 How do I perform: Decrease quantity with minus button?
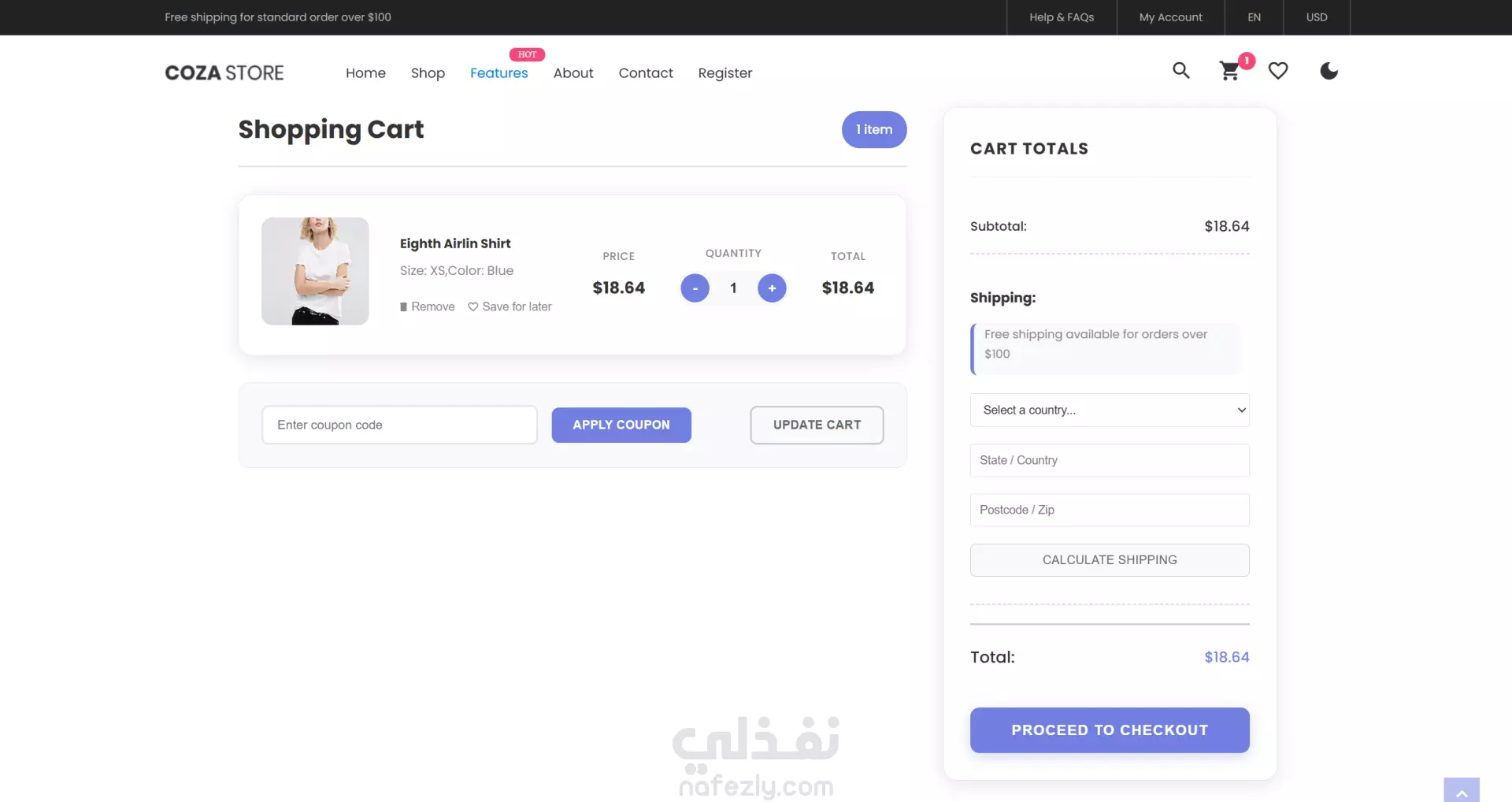pyautogui.click(x=695, y=288)
